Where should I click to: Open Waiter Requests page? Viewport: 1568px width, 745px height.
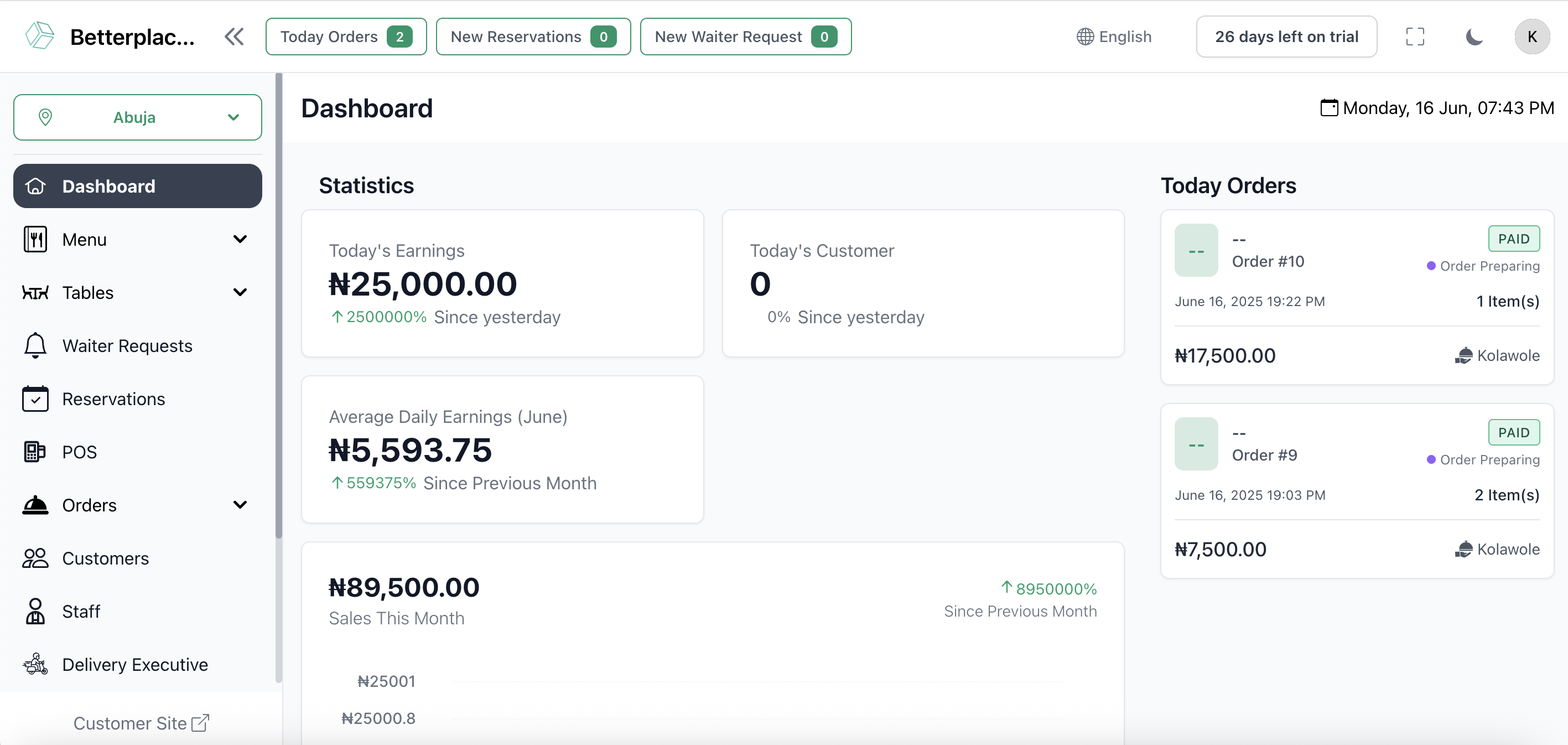pyautogui.click(x=138, y=345)
